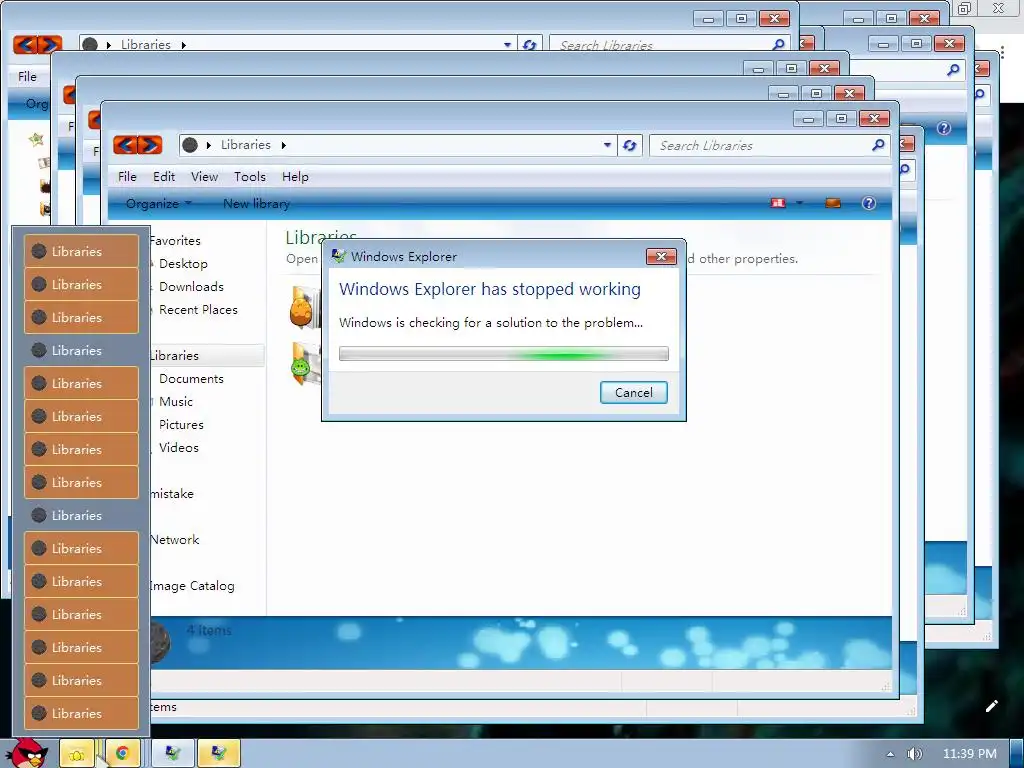1024x768 pixels.
Task: Expand the front address bar's history dropdown
Action: pos(607,145)
